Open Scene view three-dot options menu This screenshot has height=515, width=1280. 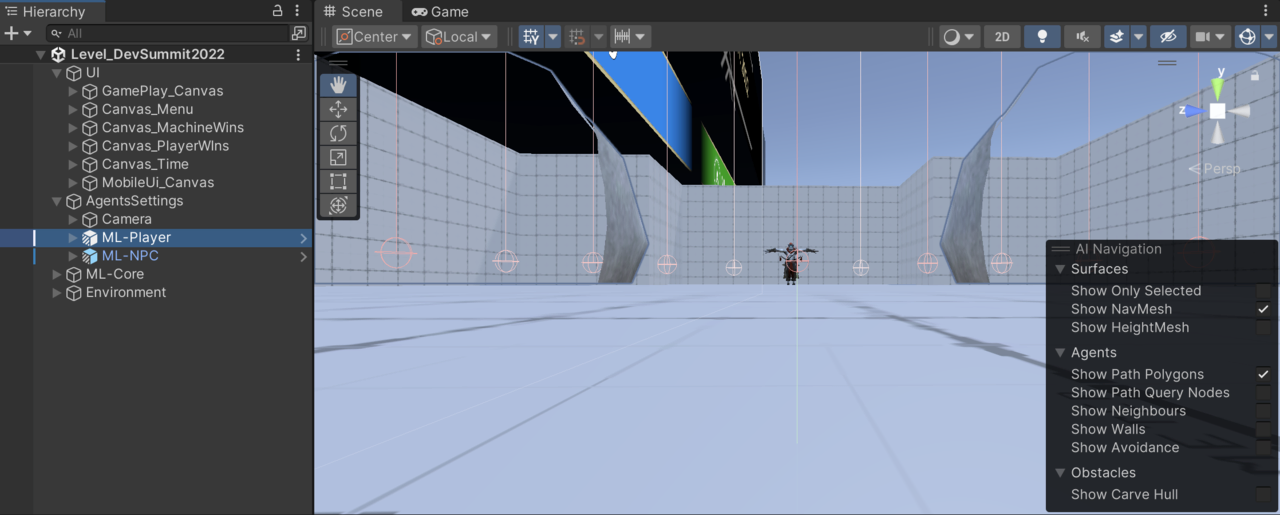pos(1267,11)
